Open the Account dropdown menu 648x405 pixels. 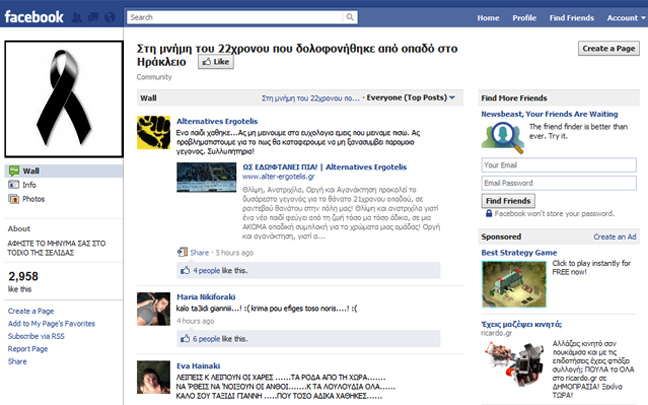[x=622, y=18]
